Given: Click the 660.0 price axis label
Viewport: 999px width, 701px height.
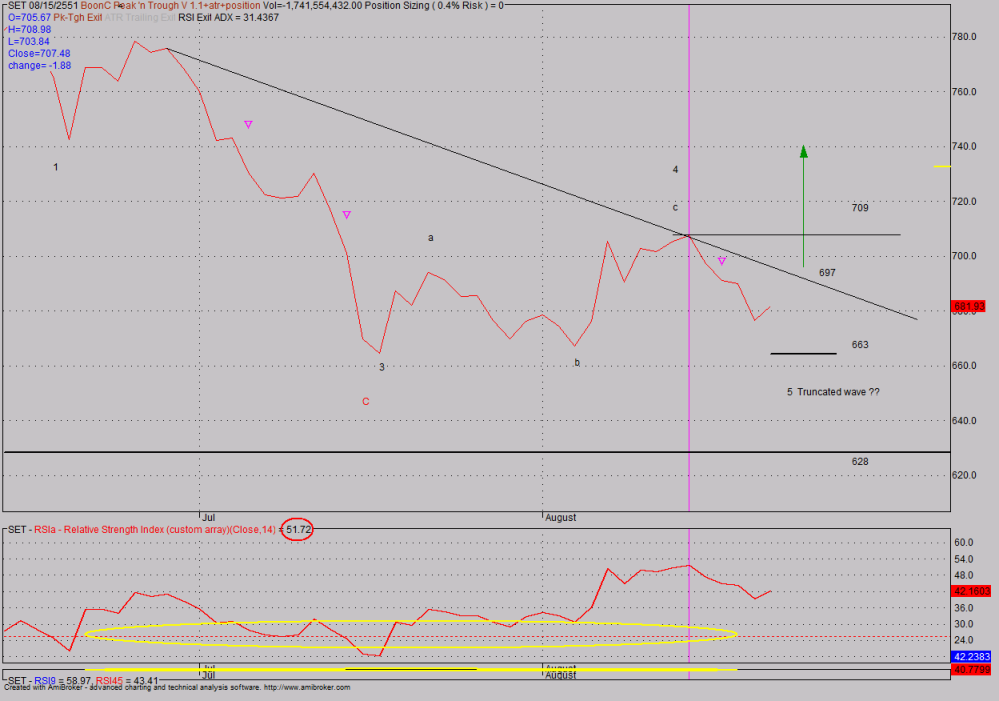Looking at the screenshot, I should 964,365.
